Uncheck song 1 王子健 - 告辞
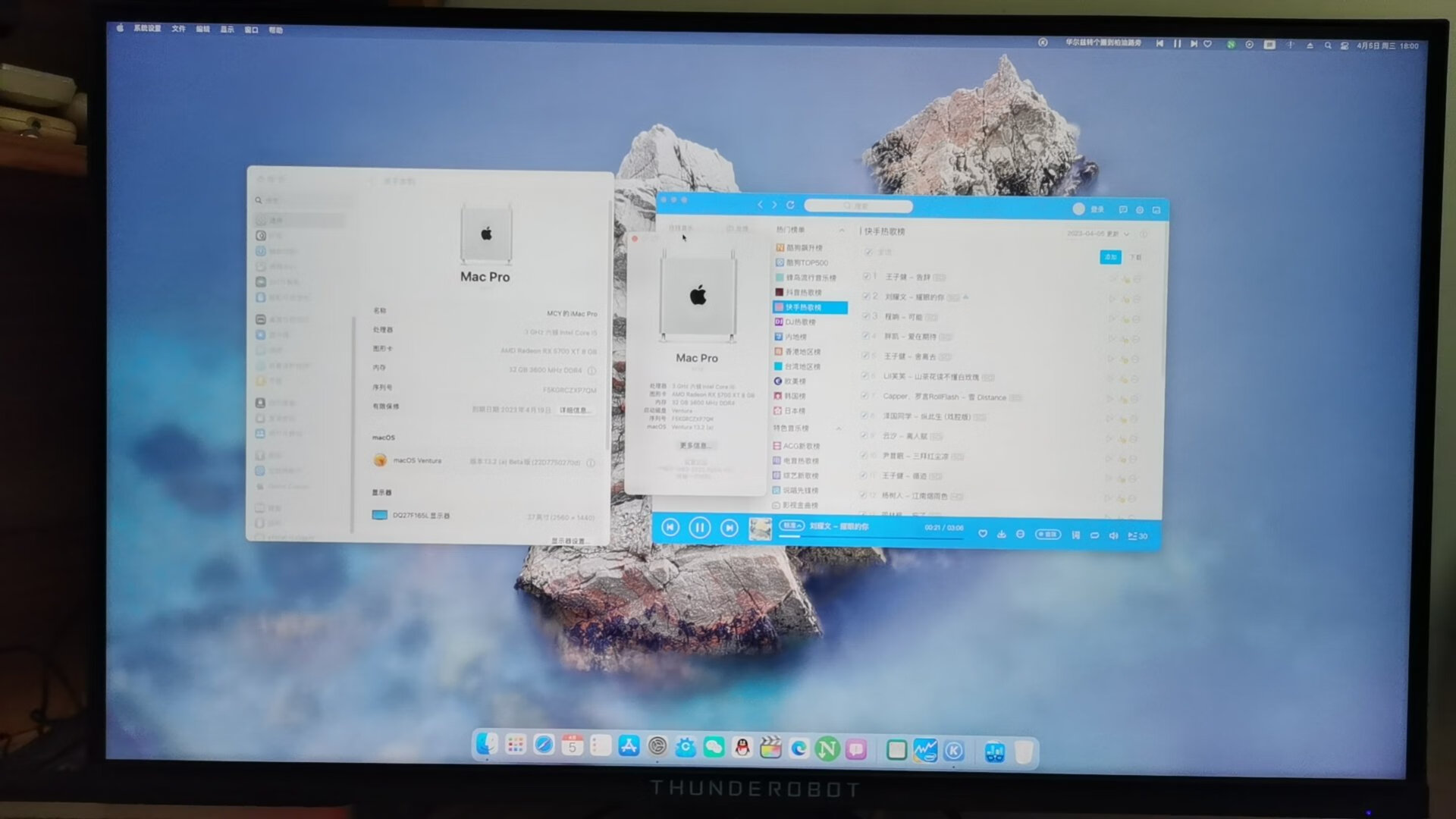 (866, 277)
